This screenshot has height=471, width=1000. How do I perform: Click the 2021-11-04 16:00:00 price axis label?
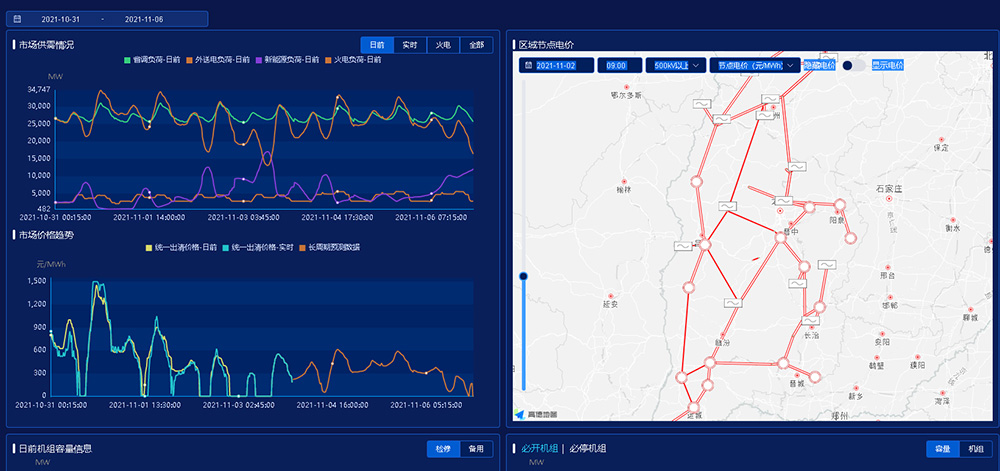[x=332, y=405]
